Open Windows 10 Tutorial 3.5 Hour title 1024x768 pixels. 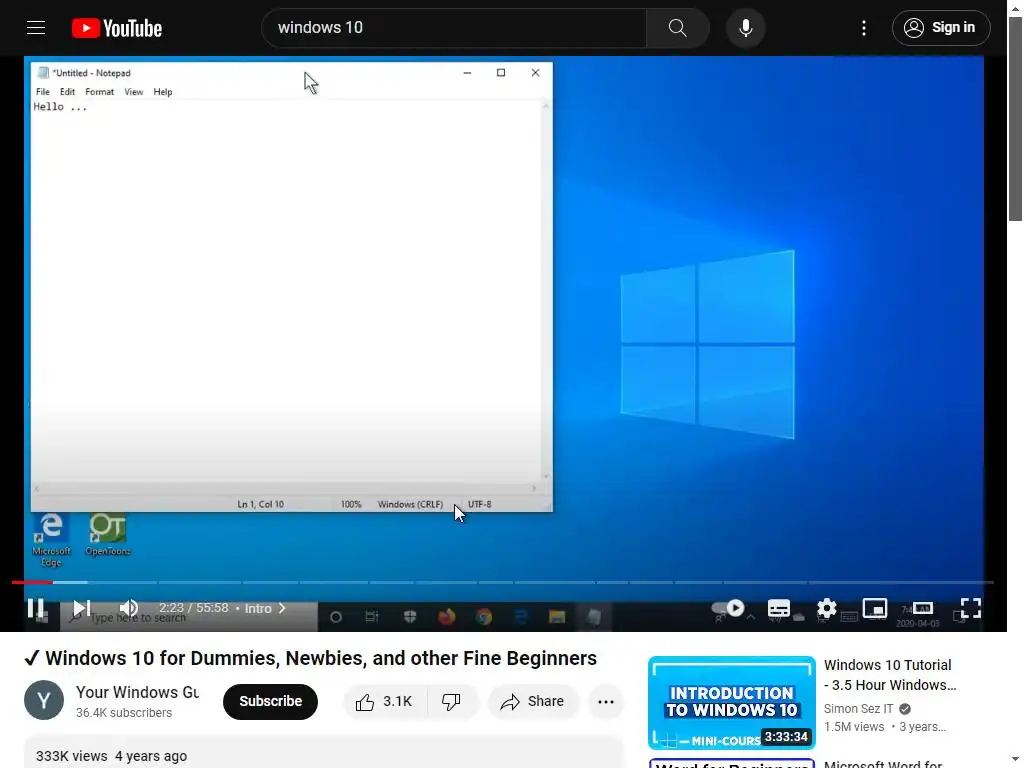(x=889, y=675)
